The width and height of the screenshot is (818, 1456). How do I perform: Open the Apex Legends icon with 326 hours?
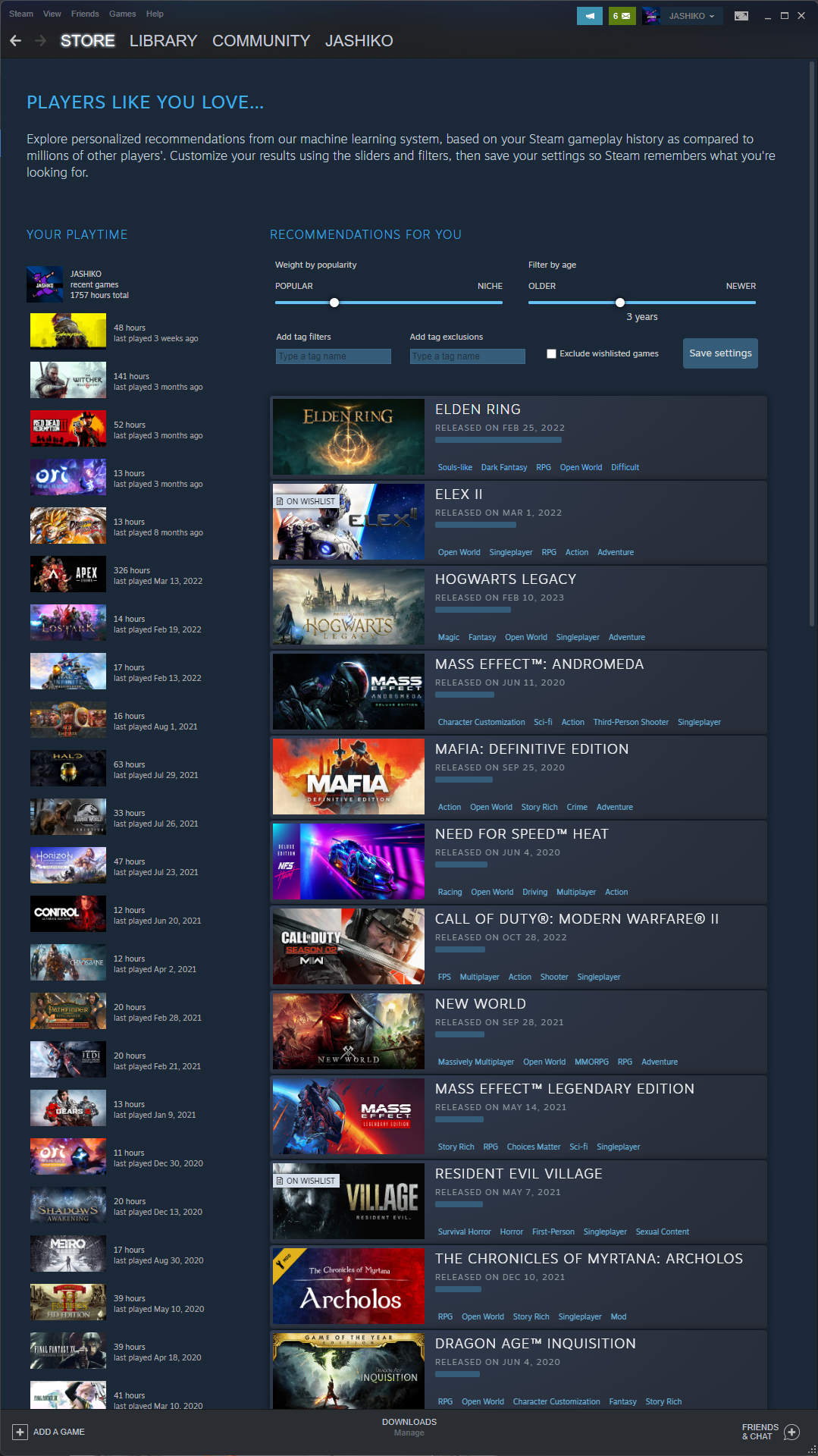point(68,574)
